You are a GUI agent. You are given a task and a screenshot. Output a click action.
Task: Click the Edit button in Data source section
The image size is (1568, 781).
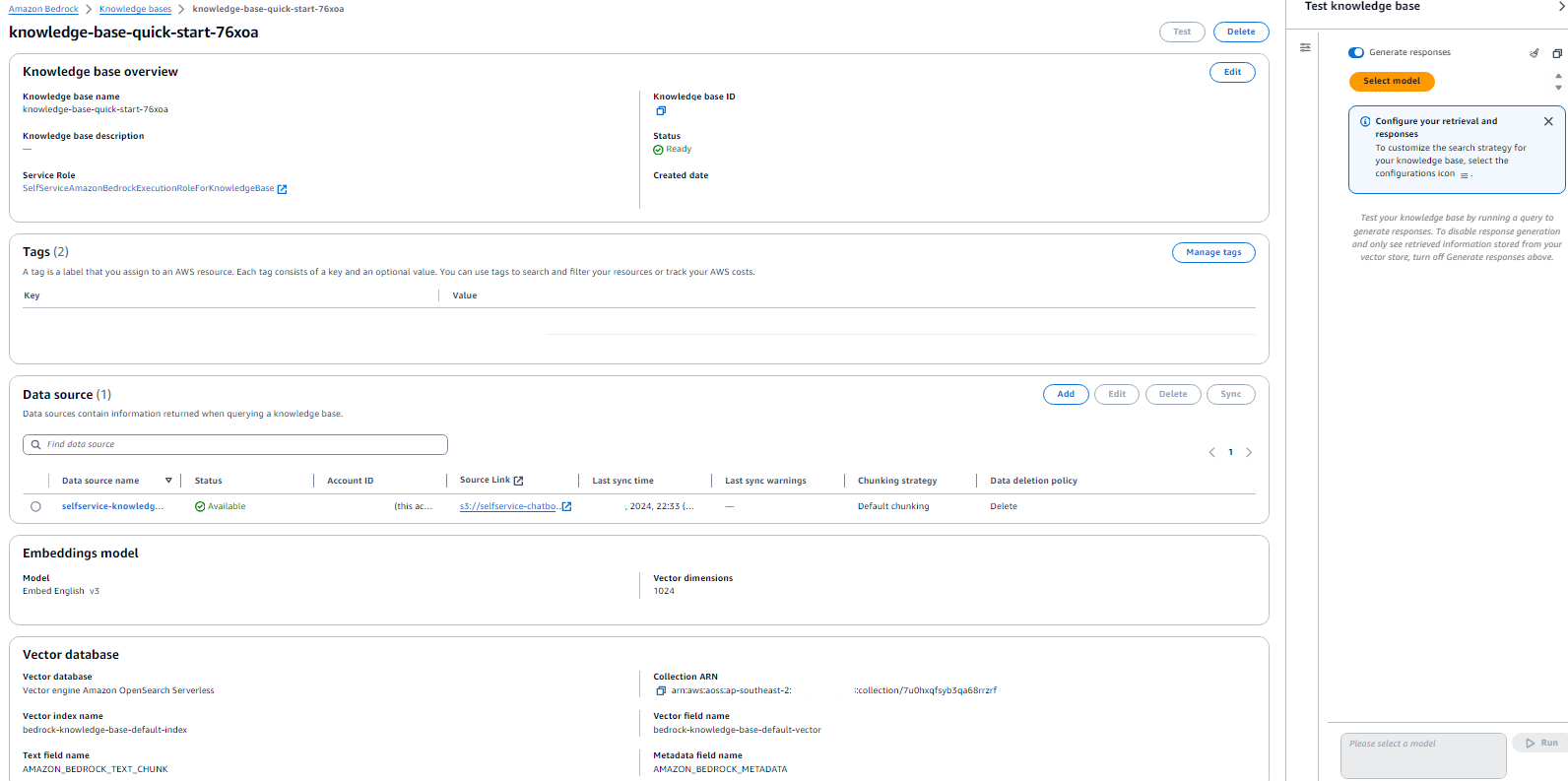[1117, 394]
